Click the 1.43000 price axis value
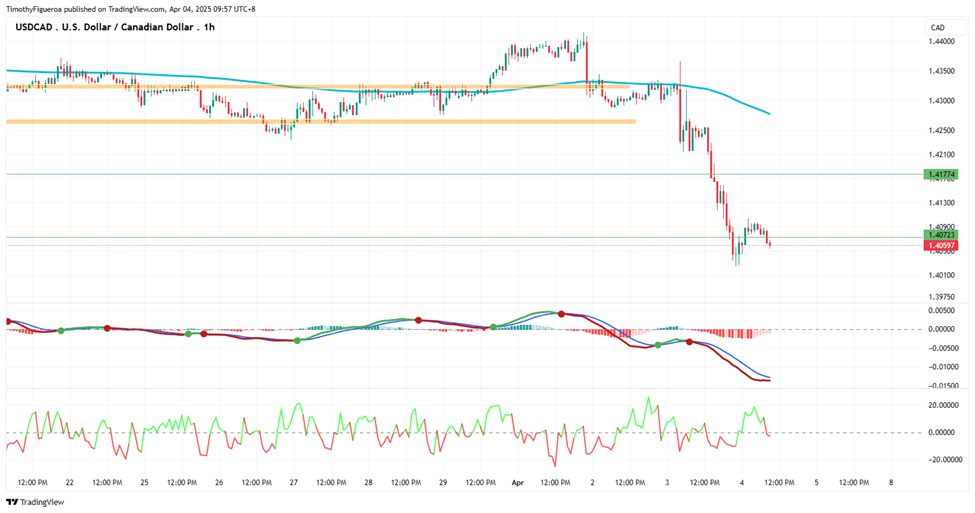 point(941,101)
